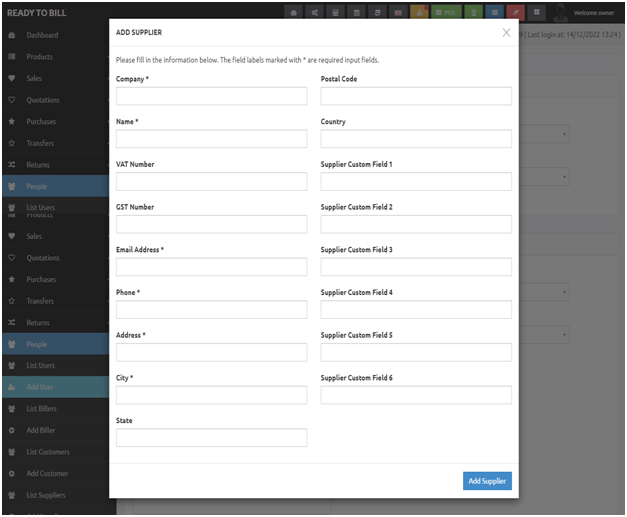This screenshot has width=627, height=517.
Task: Focus the Supplier Custom Field 3 input
Action: [416, 267]
